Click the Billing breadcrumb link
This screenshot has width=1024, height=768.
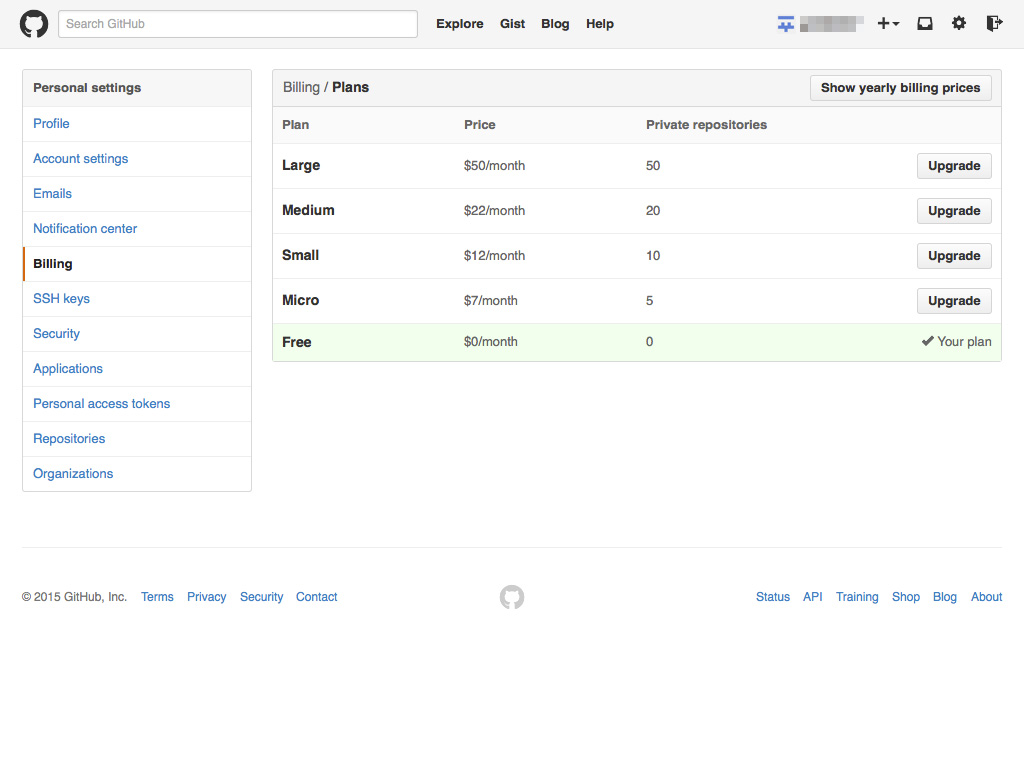coord(301,88)
